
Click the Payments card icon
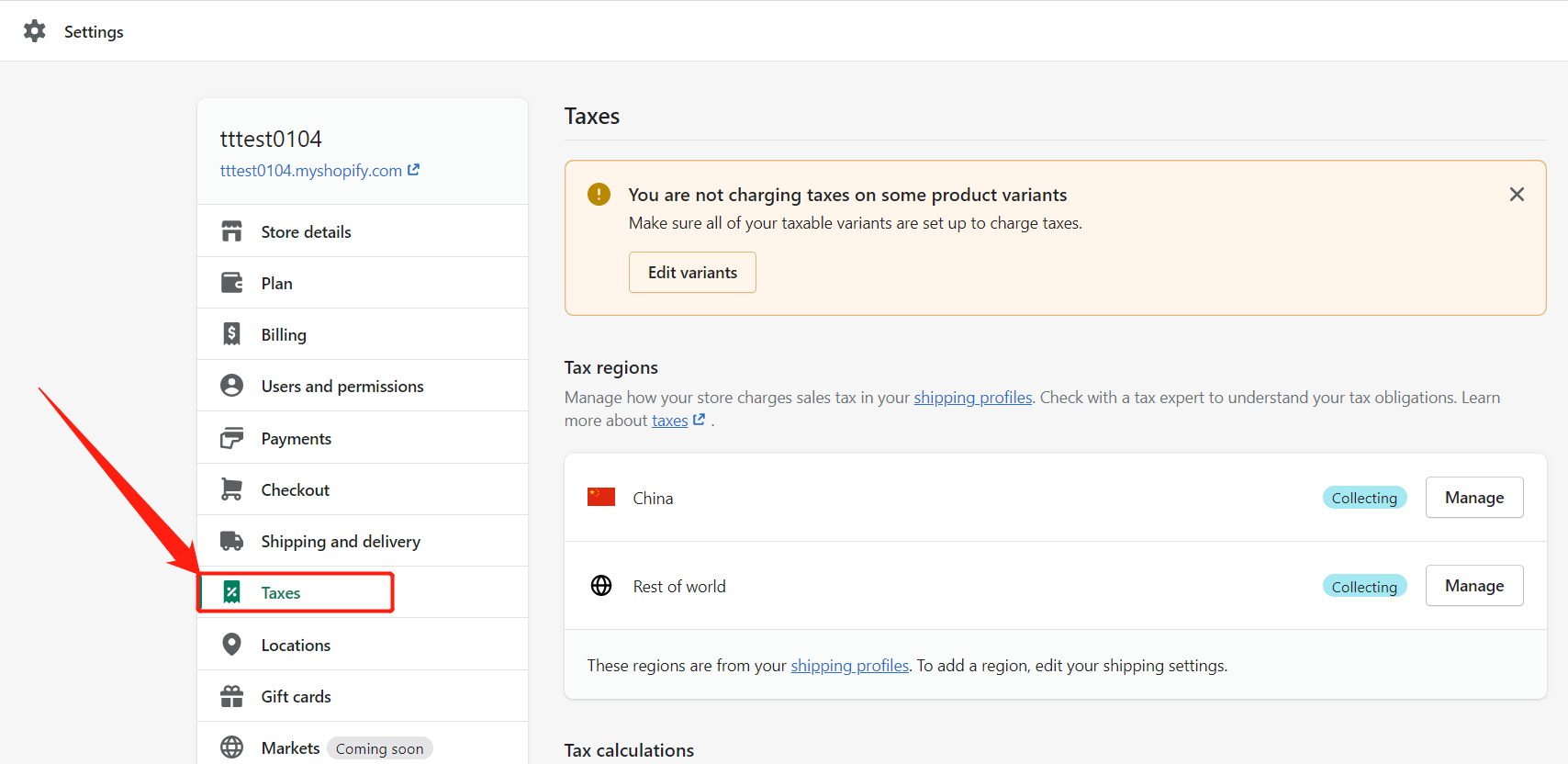pyautogui.click(x=232, y=438)
